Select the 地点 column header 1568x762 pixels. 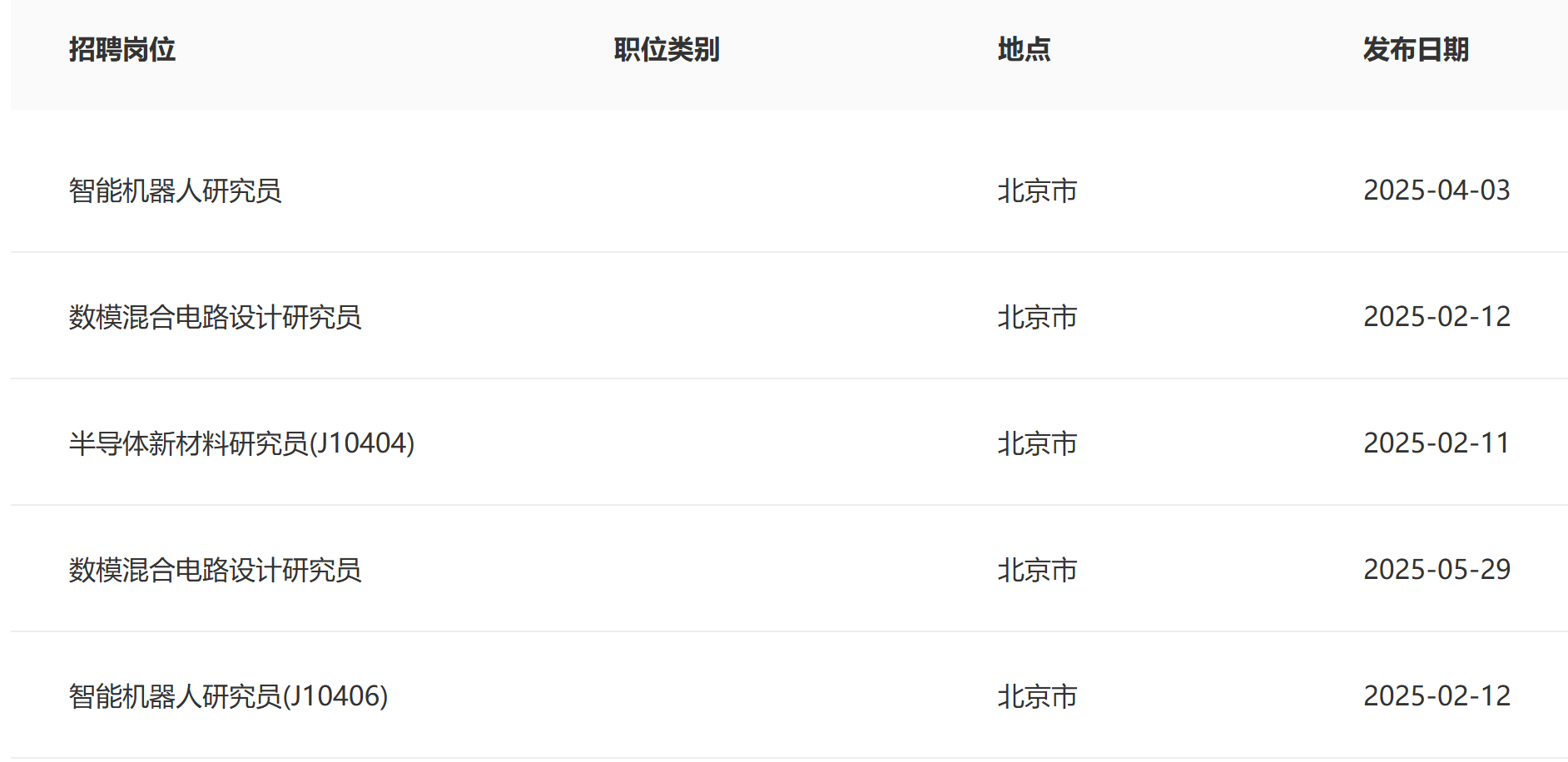point(1024,50)
